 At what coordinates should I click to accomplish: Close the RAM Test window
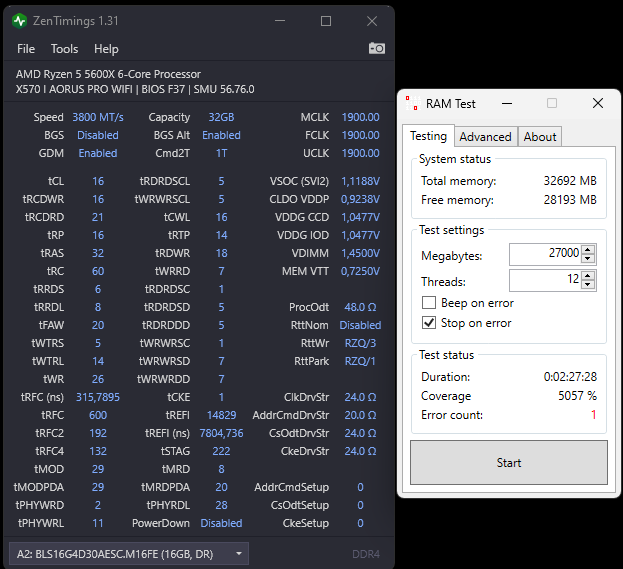pyautogui.click(x=598, y=103)
